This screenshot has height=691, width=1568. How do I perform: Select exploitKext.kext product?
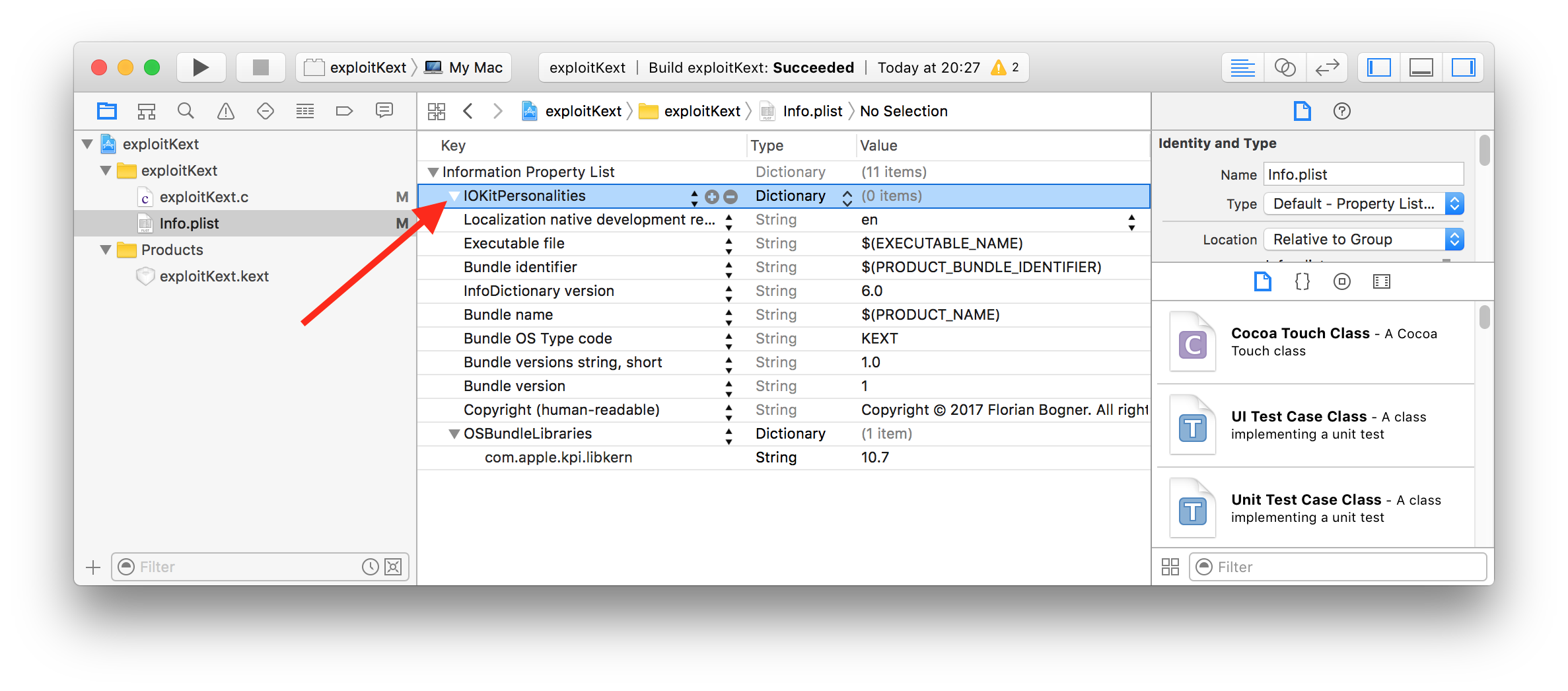(x=245, y=276)
